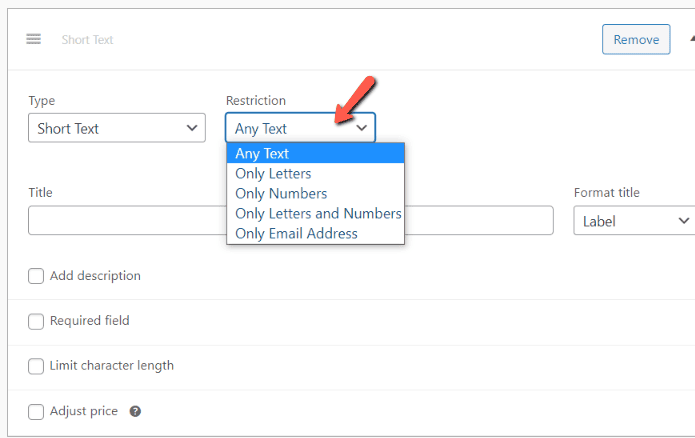
Task: Enable the Add description checkbox
Action: coord(36,276)
